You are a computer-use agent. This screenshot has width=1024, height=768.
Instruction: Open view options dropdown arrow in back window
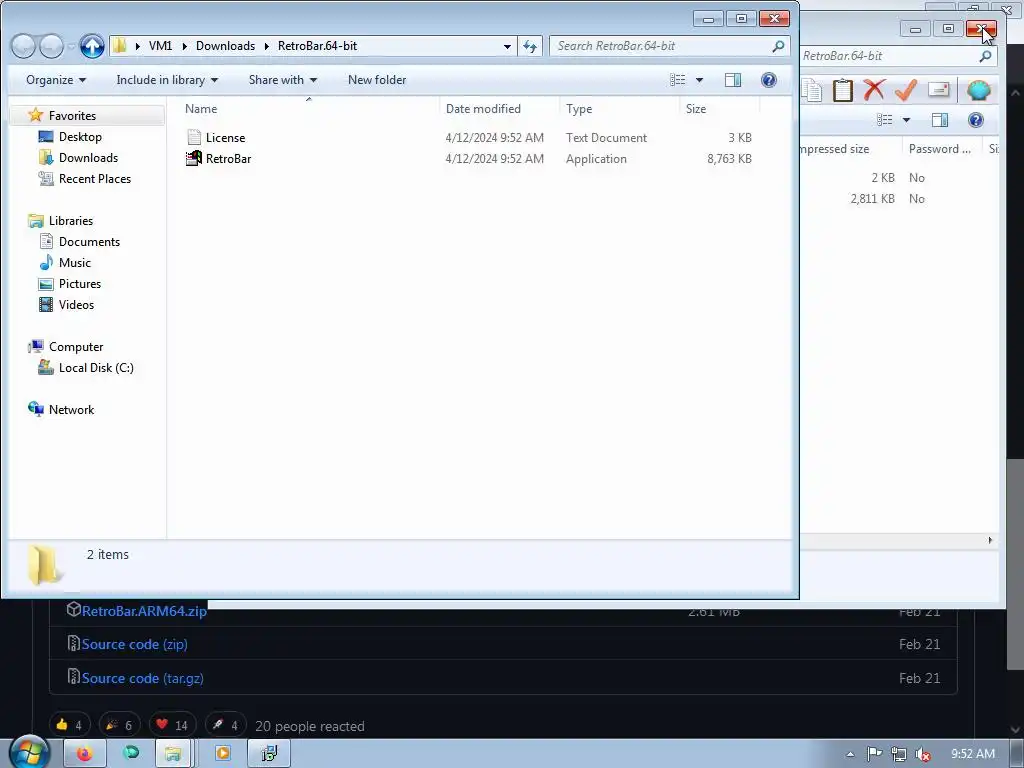906,120
